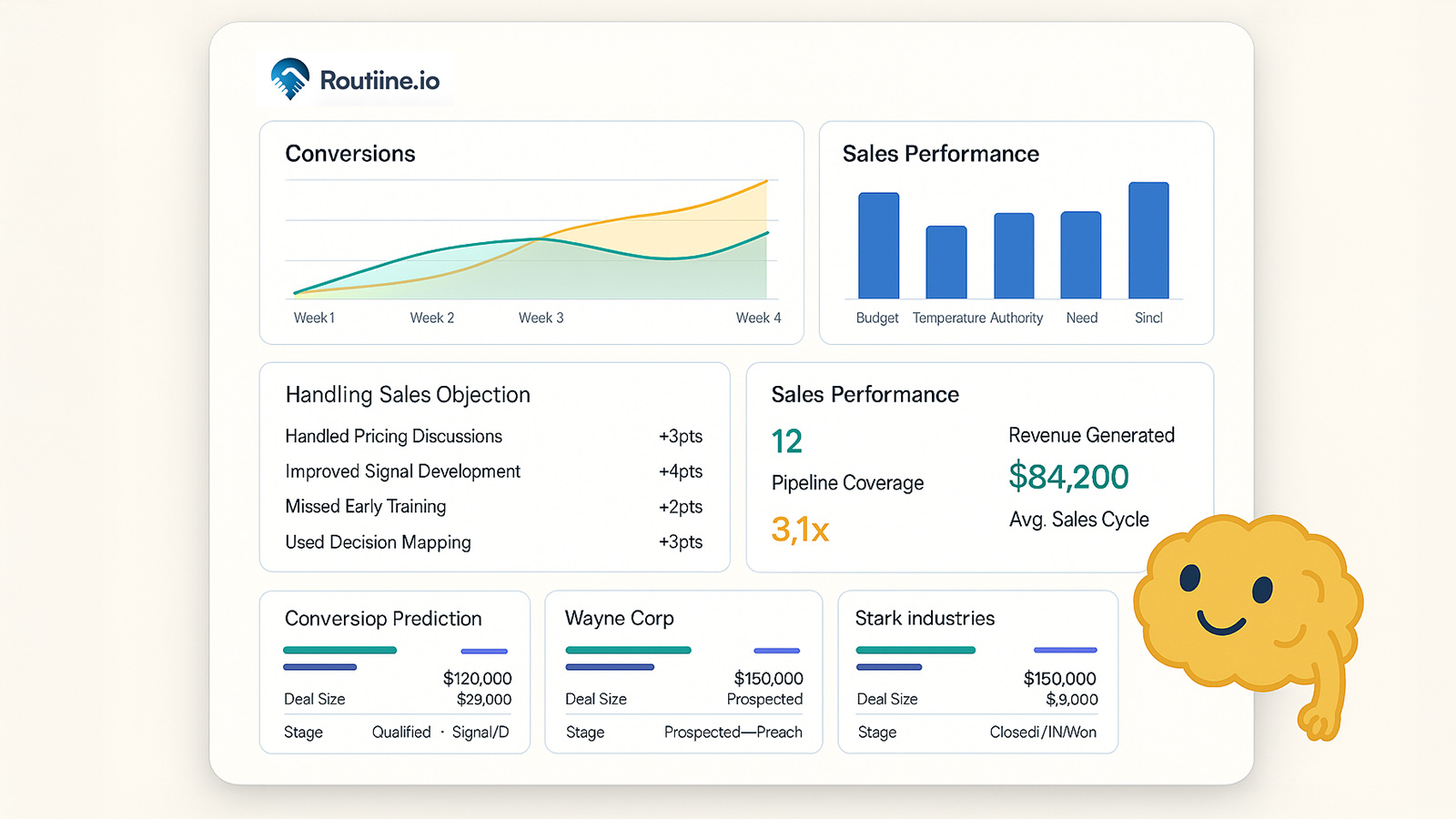1456x819 pixels.
Task: Open the Wayne Corp deal card title
Action: coord(619,619)
